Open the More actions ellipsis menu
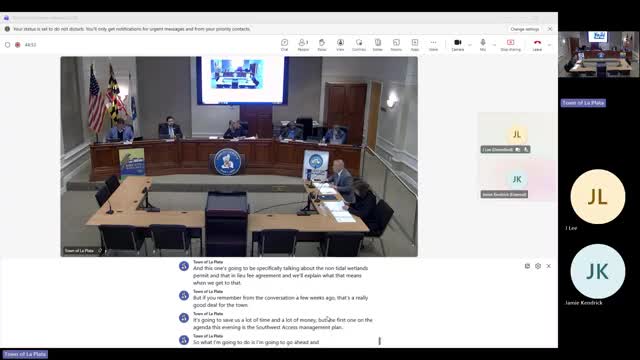 [x=433, y=44]
